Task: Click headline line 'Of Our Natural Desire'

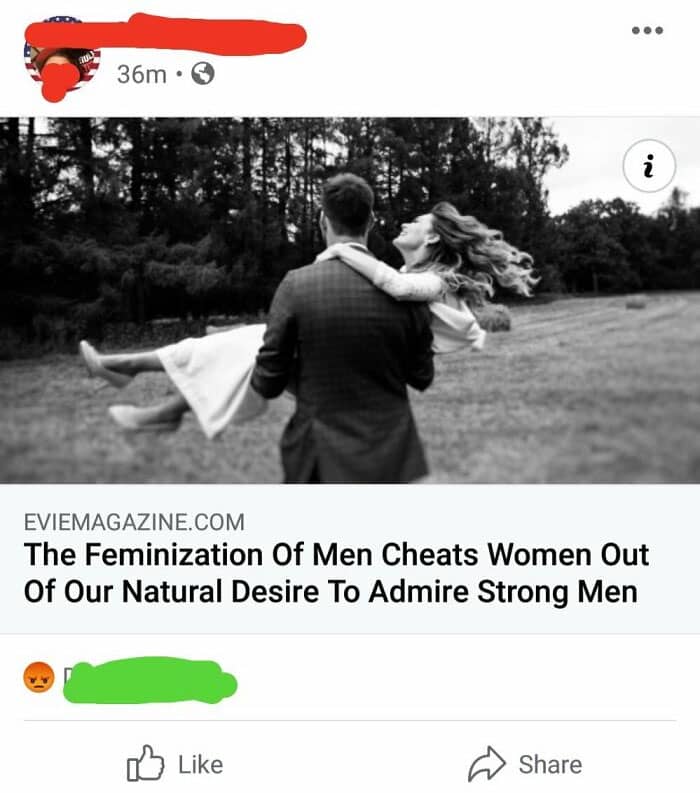Action: [331, 591]
